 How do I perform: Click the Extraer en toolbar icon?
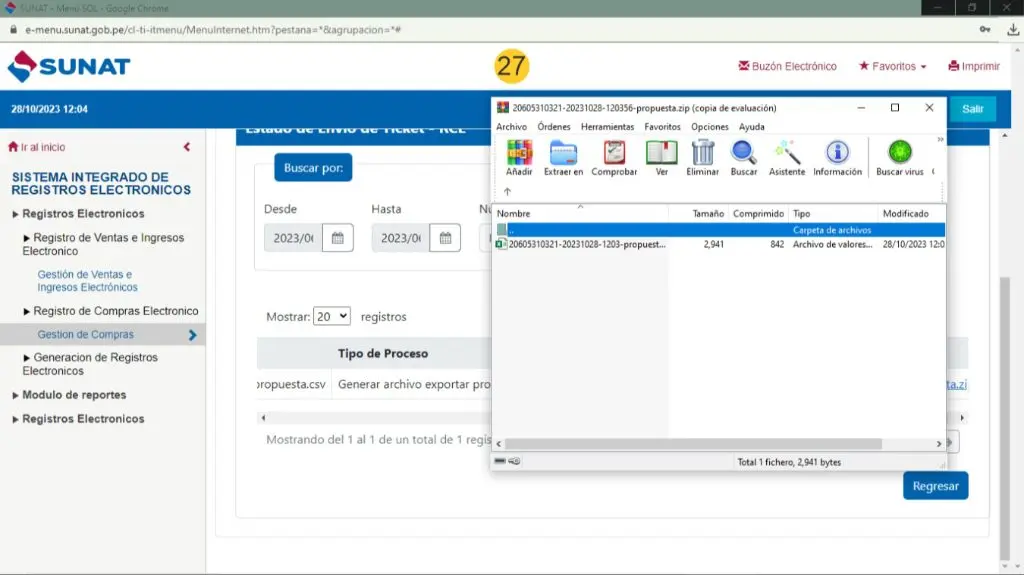point(563,154)
